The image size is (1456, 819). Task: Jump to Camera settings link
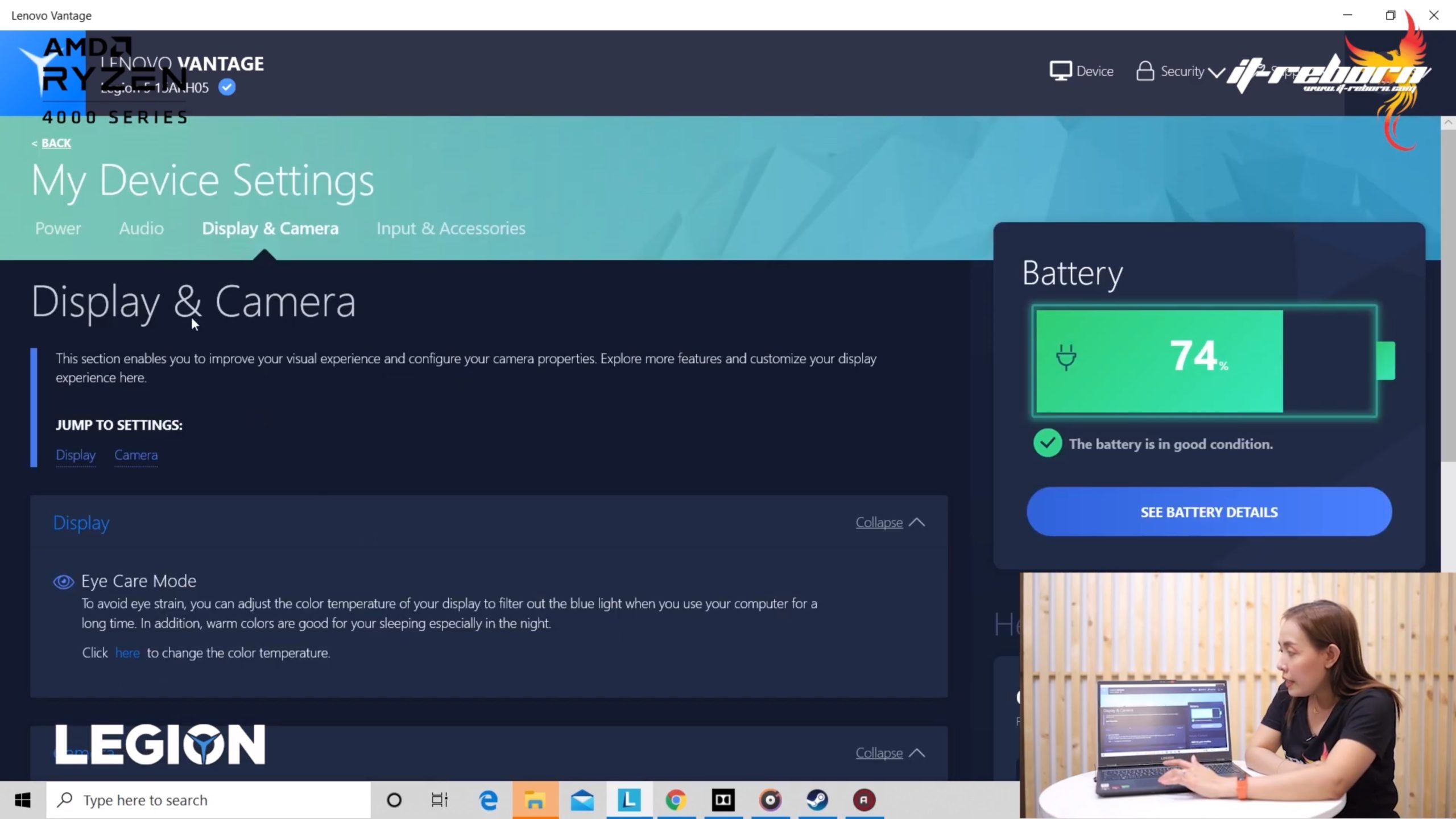(136, 455)
